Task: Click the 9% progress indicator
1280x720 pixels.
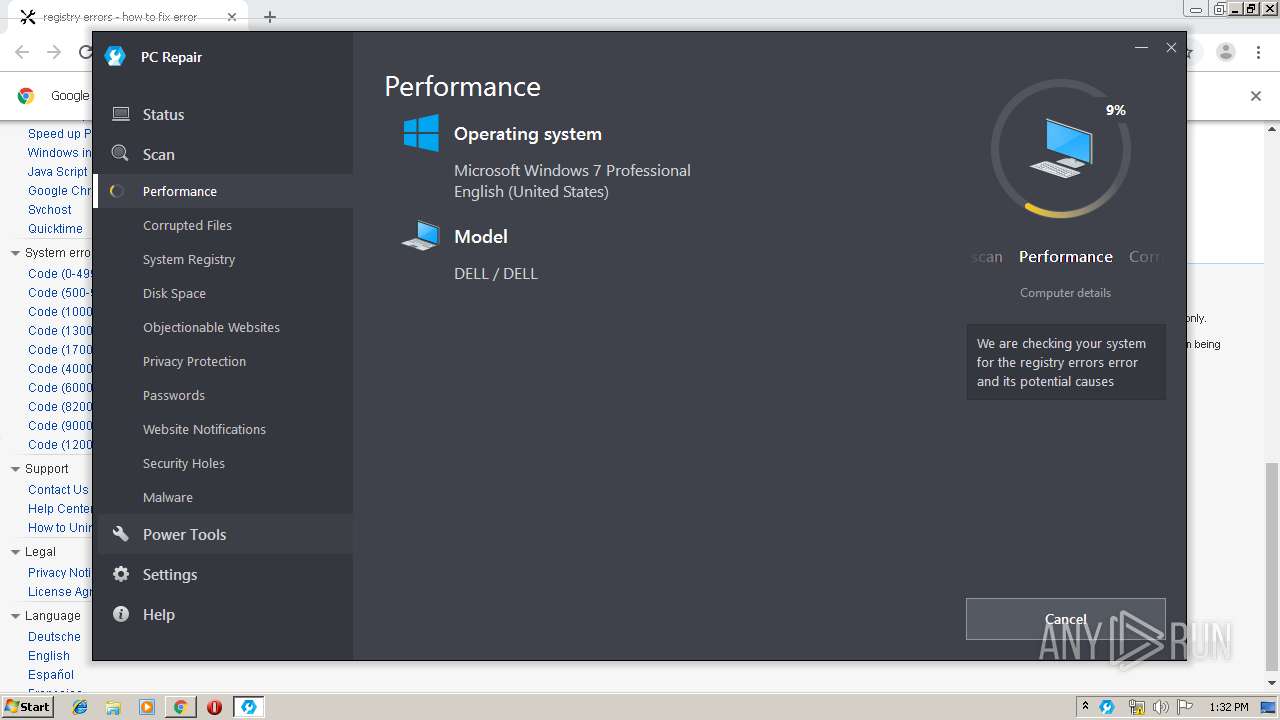Action: click(x=1116, y=110)
